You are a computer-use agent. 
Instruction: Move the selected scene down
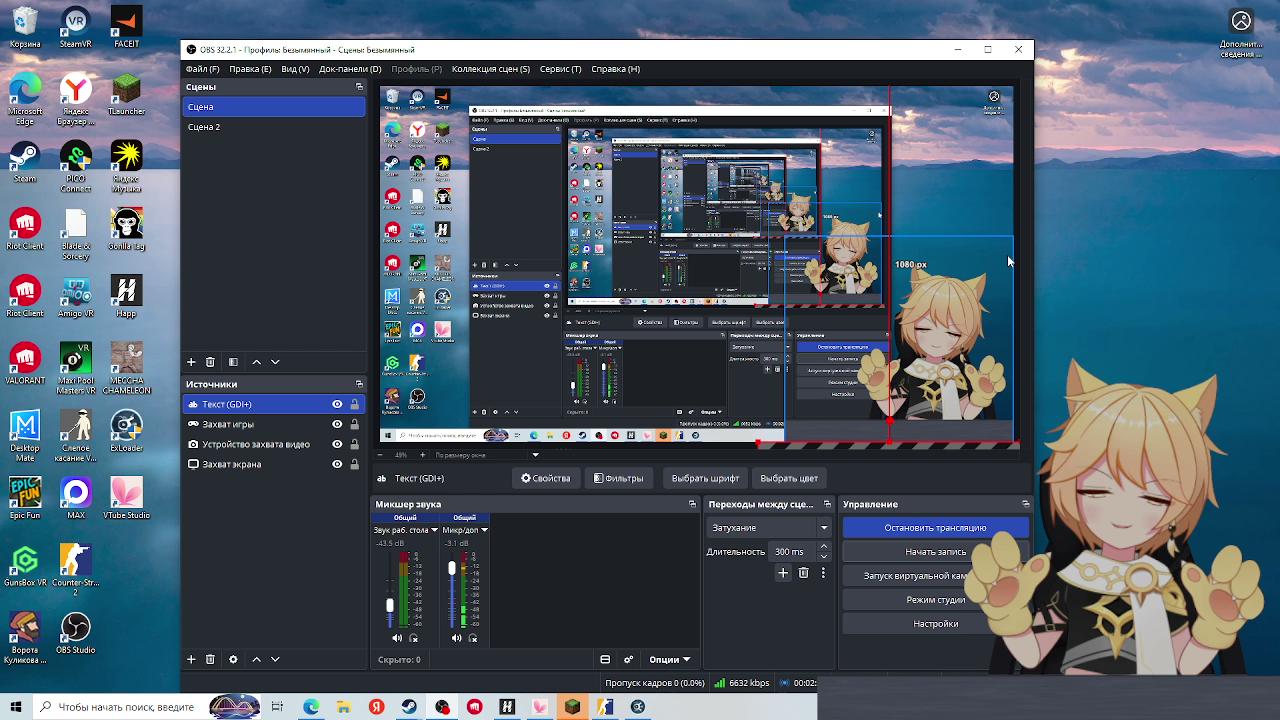pos(275,362)
